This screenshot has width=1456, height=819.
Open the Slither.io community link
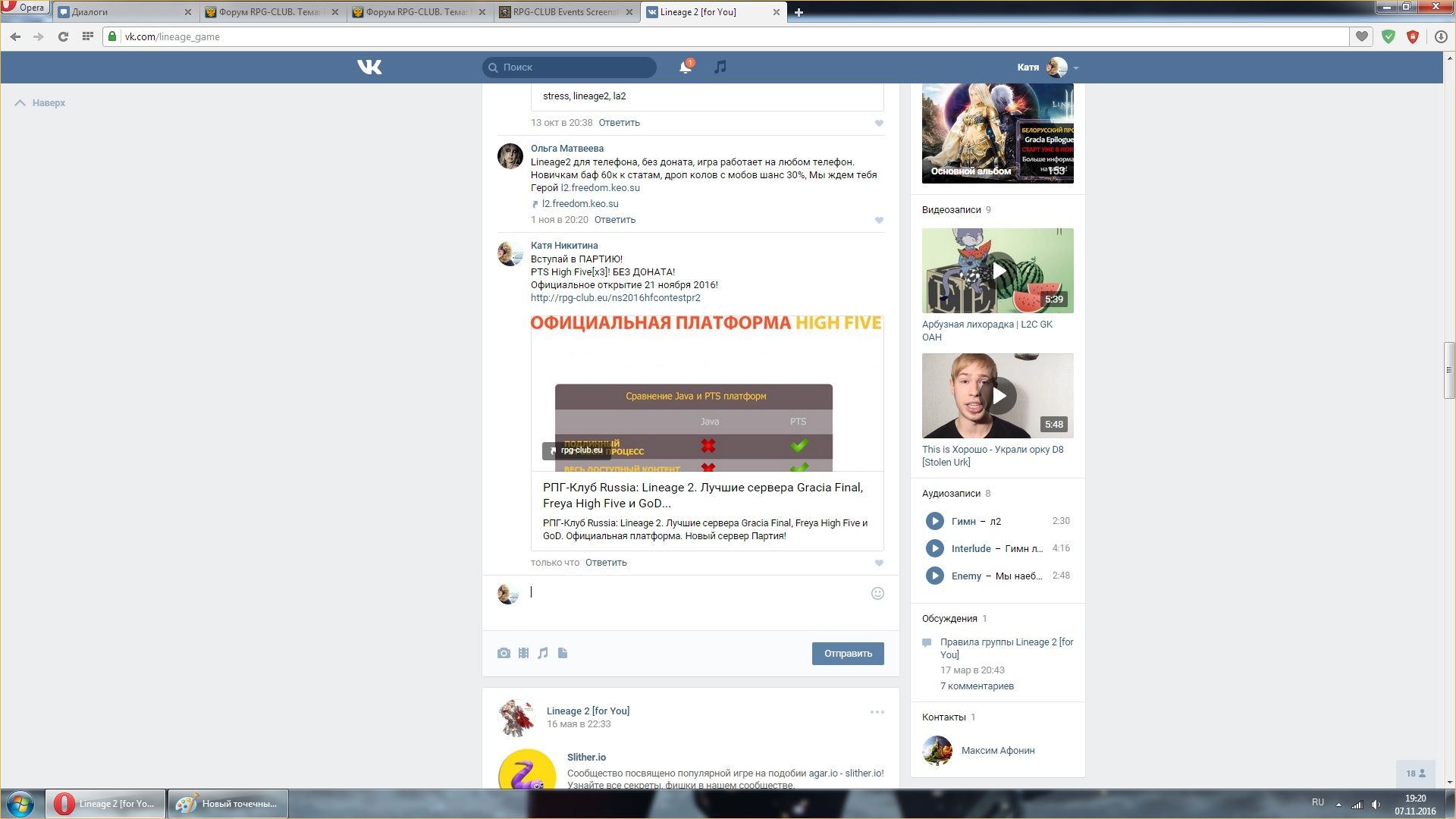[x=586, y=758]
